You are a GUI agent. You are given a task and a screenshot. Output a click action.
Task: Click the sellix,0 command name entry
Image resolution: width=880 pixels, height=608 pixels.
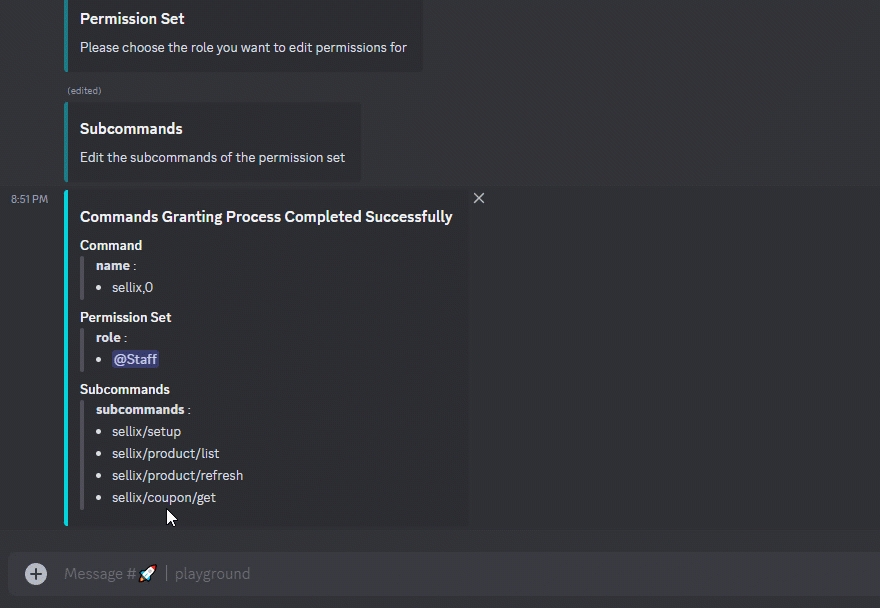pyautogui.click(x=132, y=288)
